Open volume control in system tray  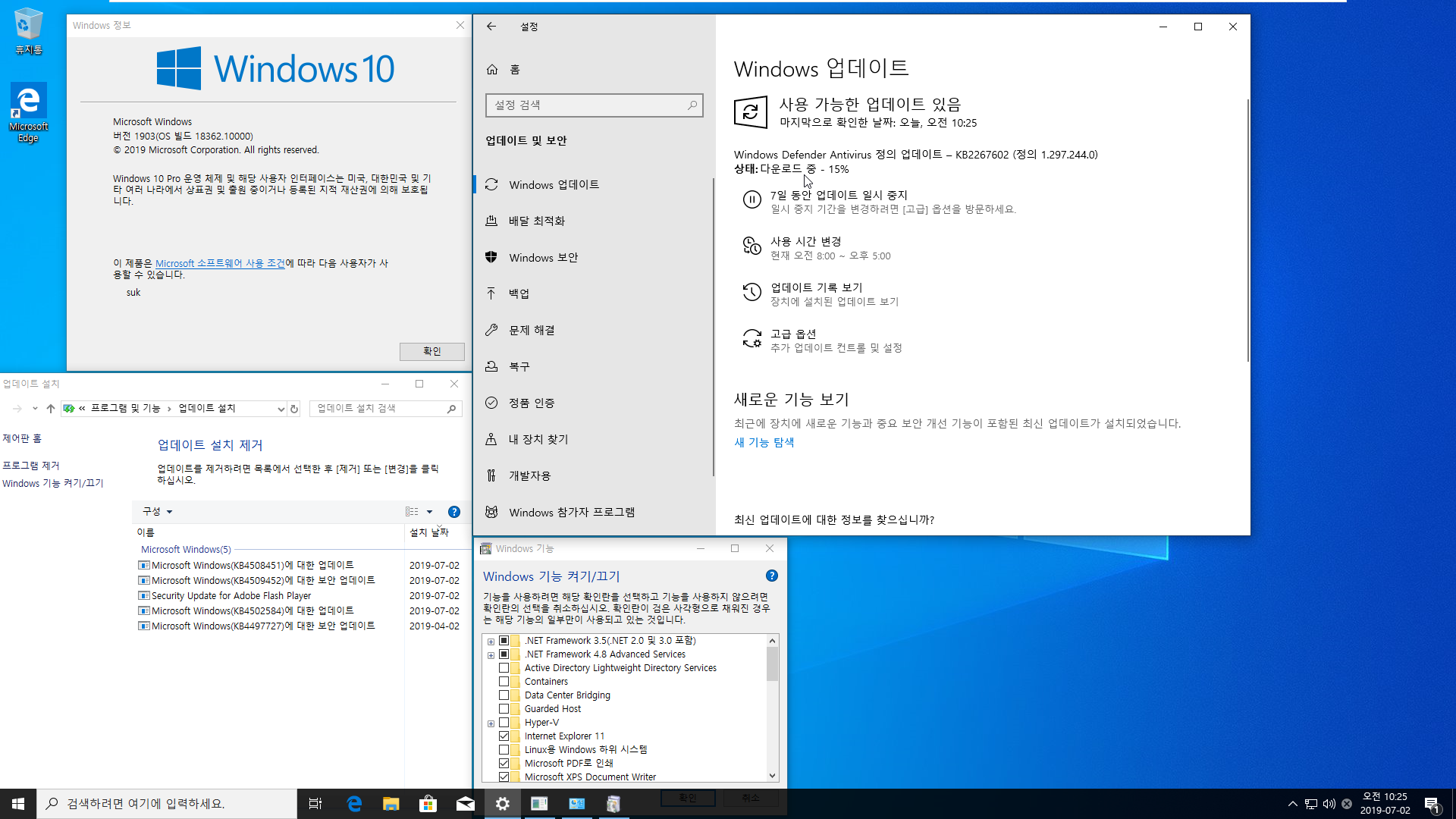[x=1329, y=804]
